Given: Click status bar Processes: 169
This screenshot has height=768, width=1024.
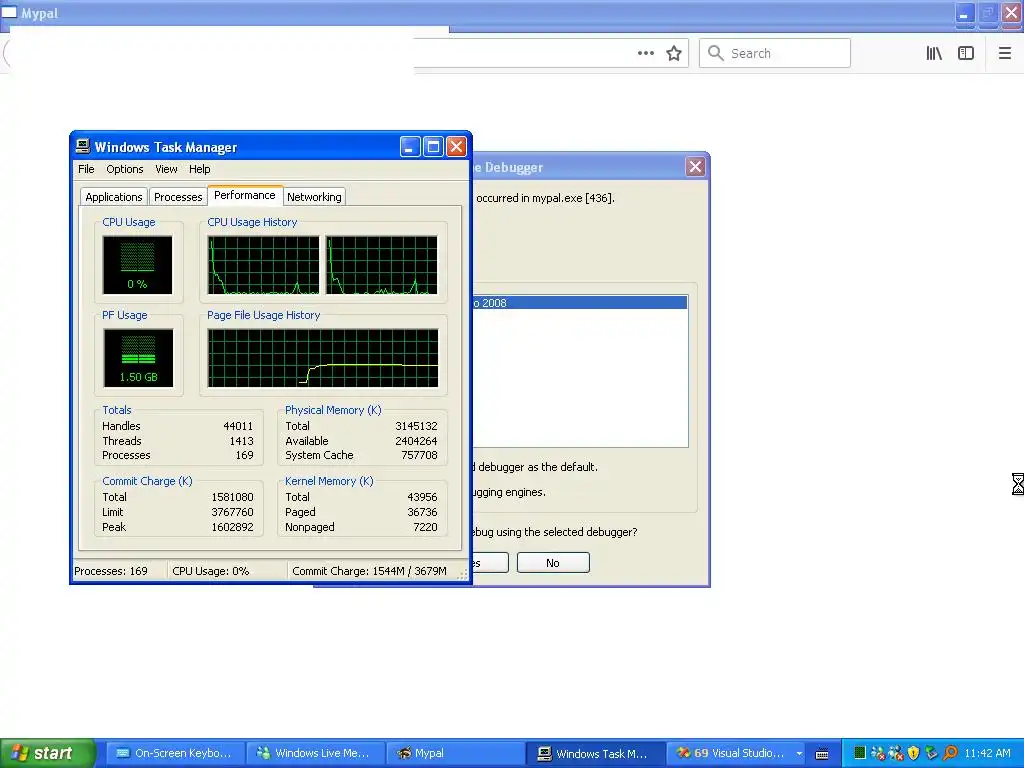Looking at the screenshot, I should coord(111,571).
